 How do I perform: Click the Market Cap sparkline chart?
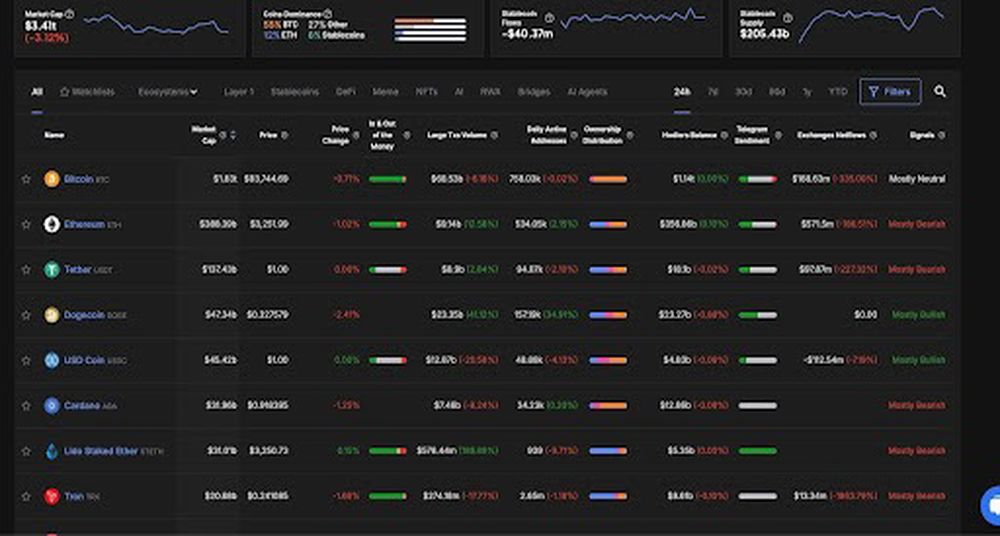point(156,24)
